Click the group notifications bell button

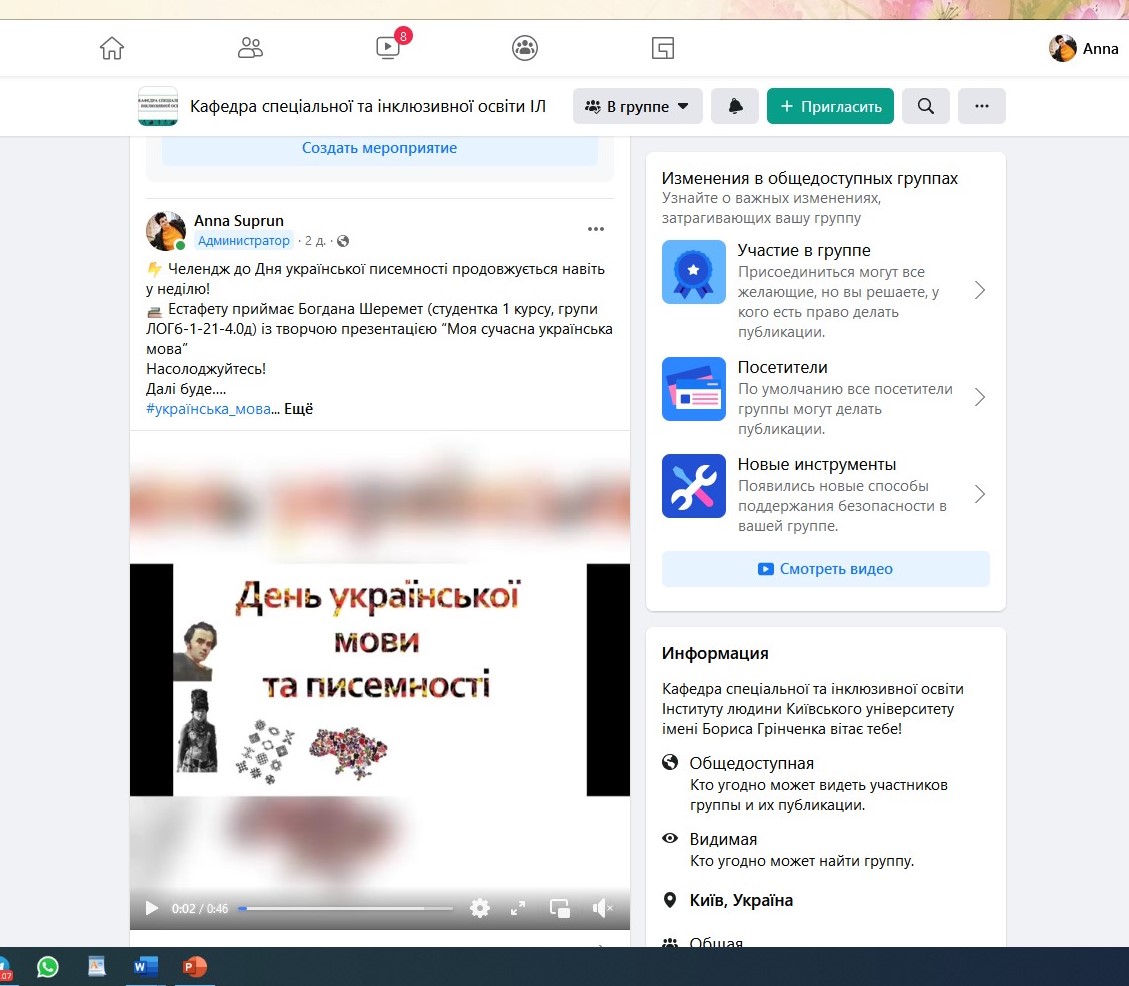[x=735, y=106]
